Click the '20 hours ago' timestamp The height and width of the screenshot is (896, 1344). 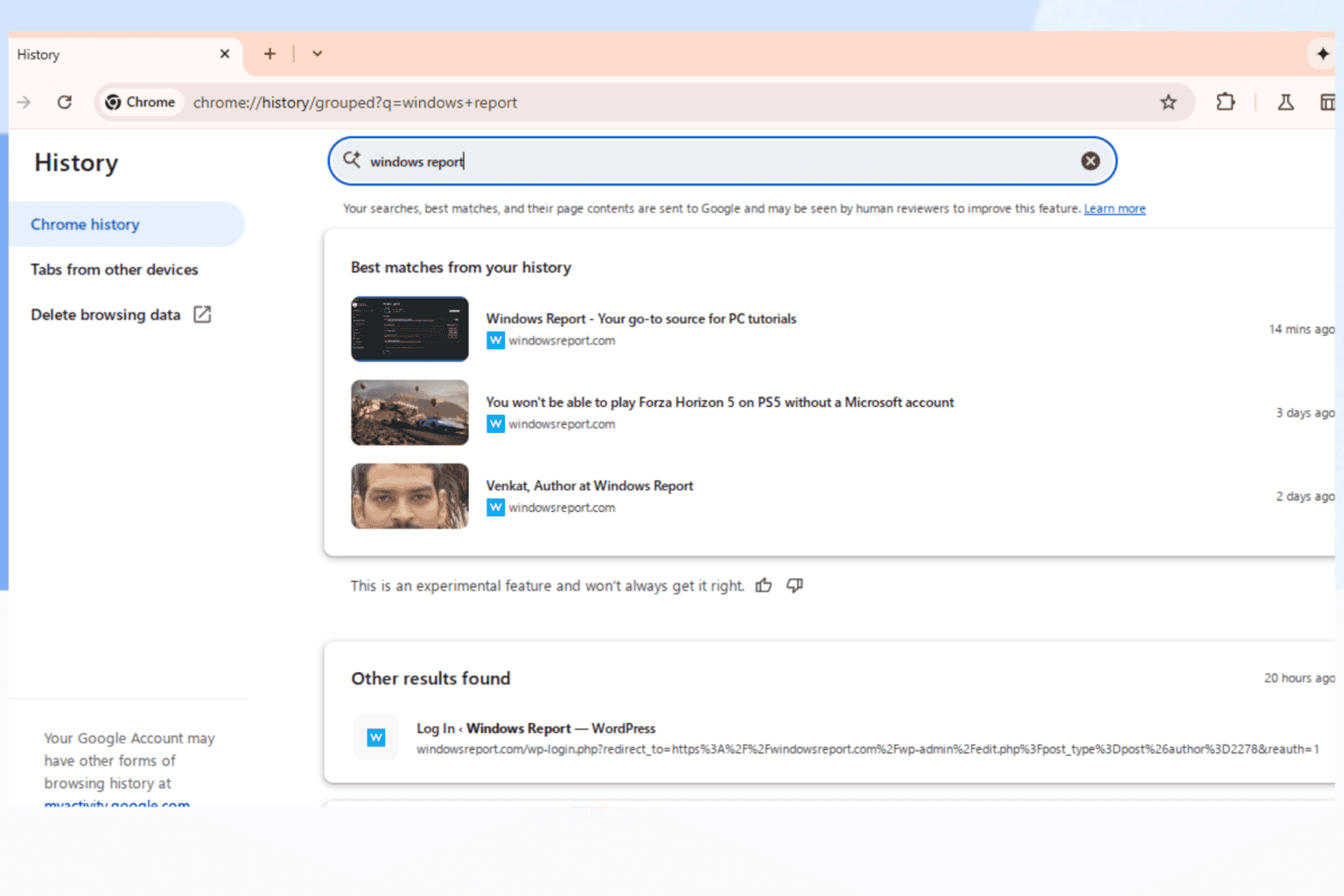(x=1299, y=678)
